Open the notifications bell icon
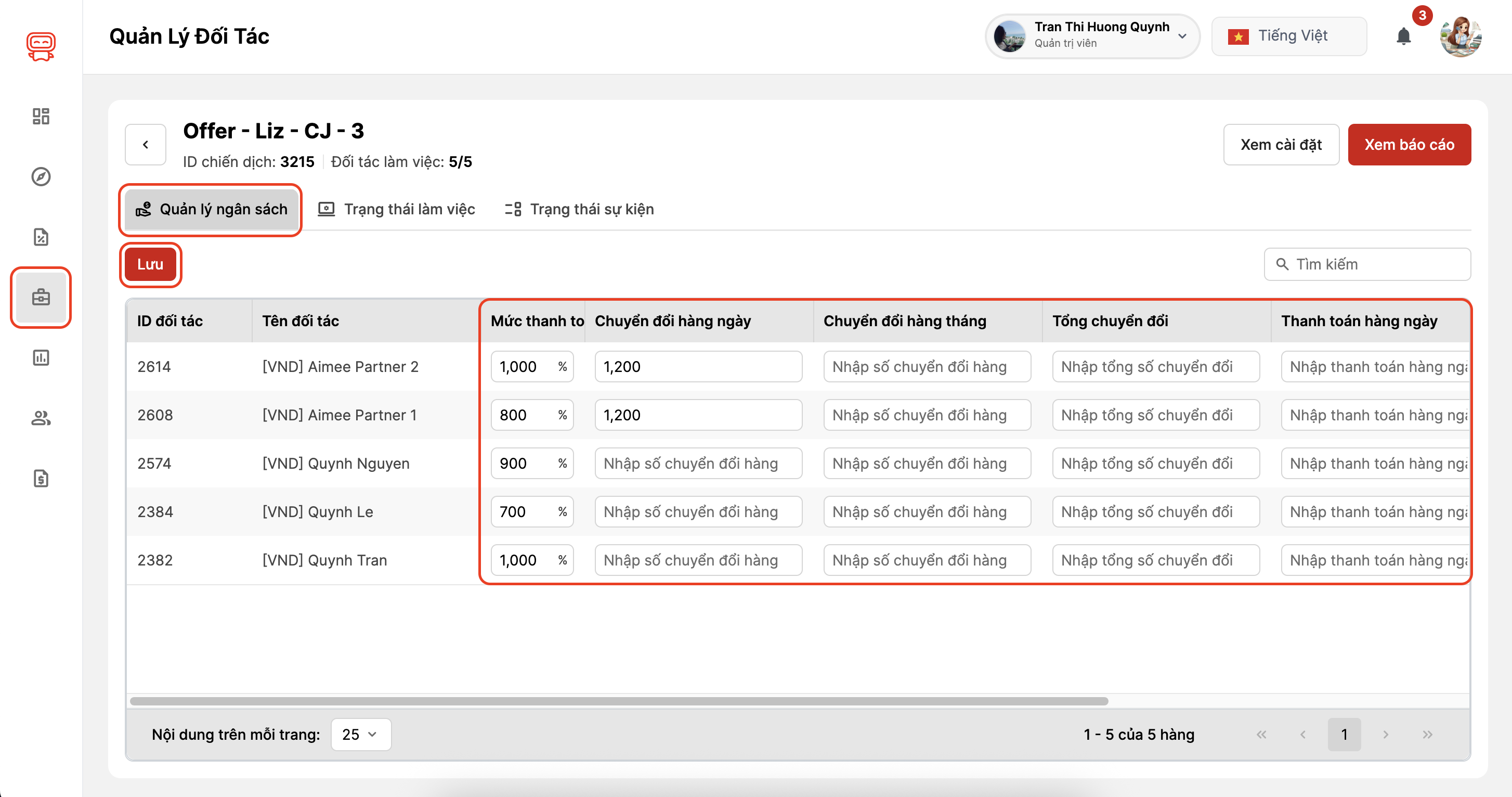 (1403, 36)
